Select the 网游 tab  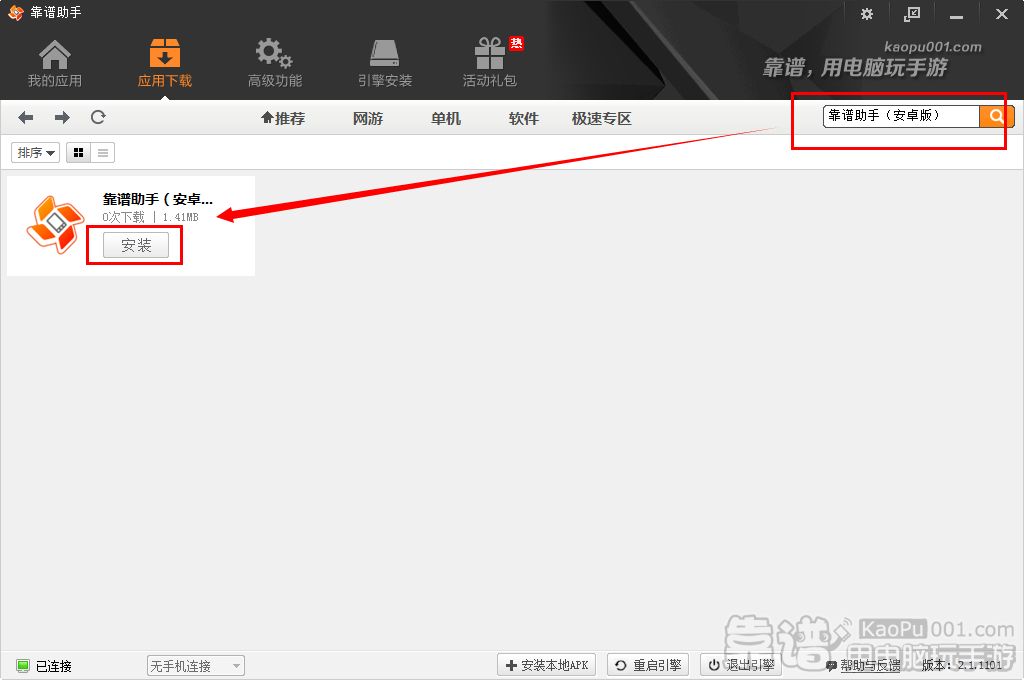(368, 118)
